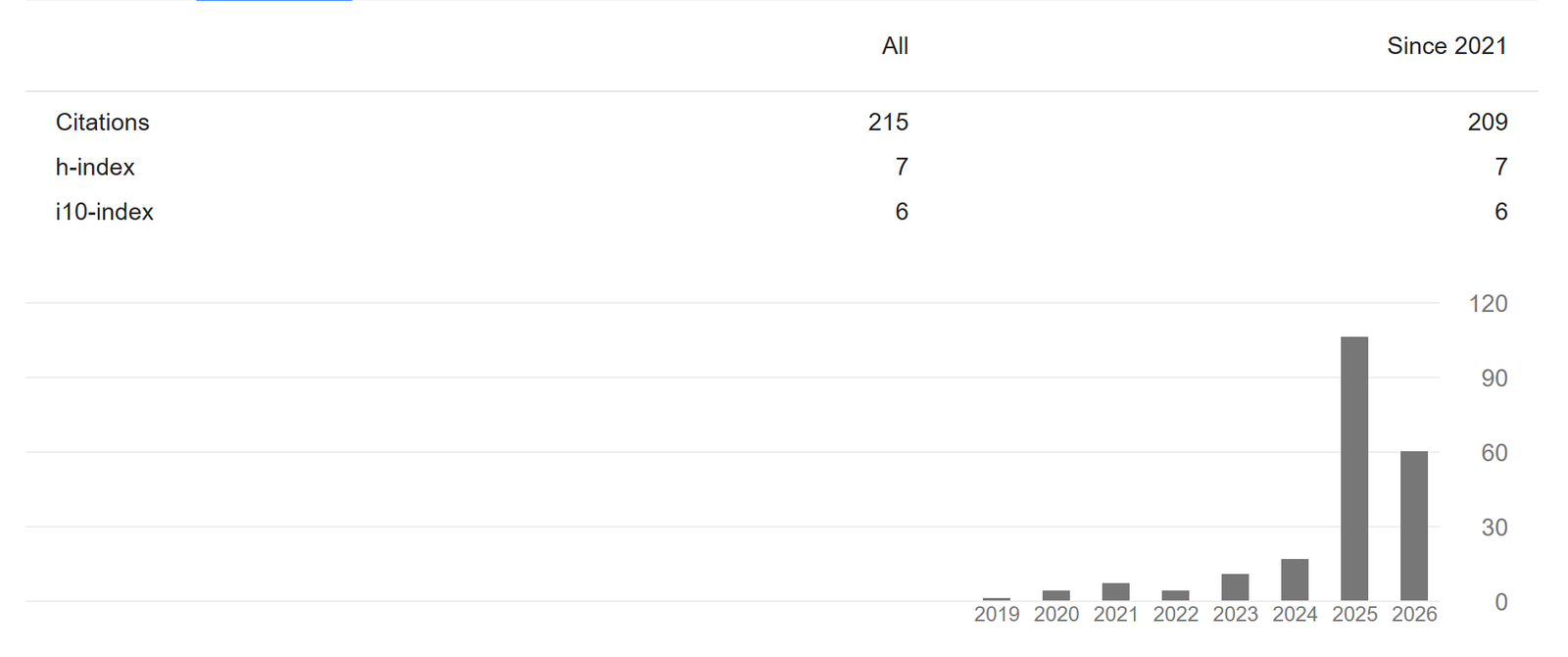
Task: Click total citations value 215
Action: pos(888,123)
